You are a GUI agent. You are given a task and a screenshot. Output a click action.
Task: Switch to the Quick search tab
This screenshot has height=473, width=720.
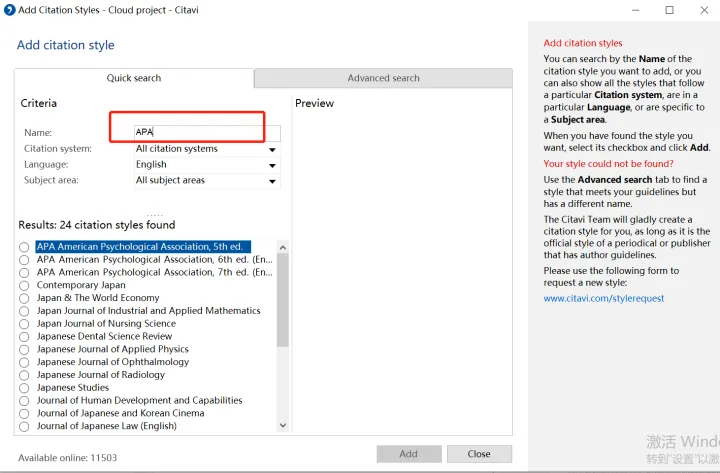[134, 78]
